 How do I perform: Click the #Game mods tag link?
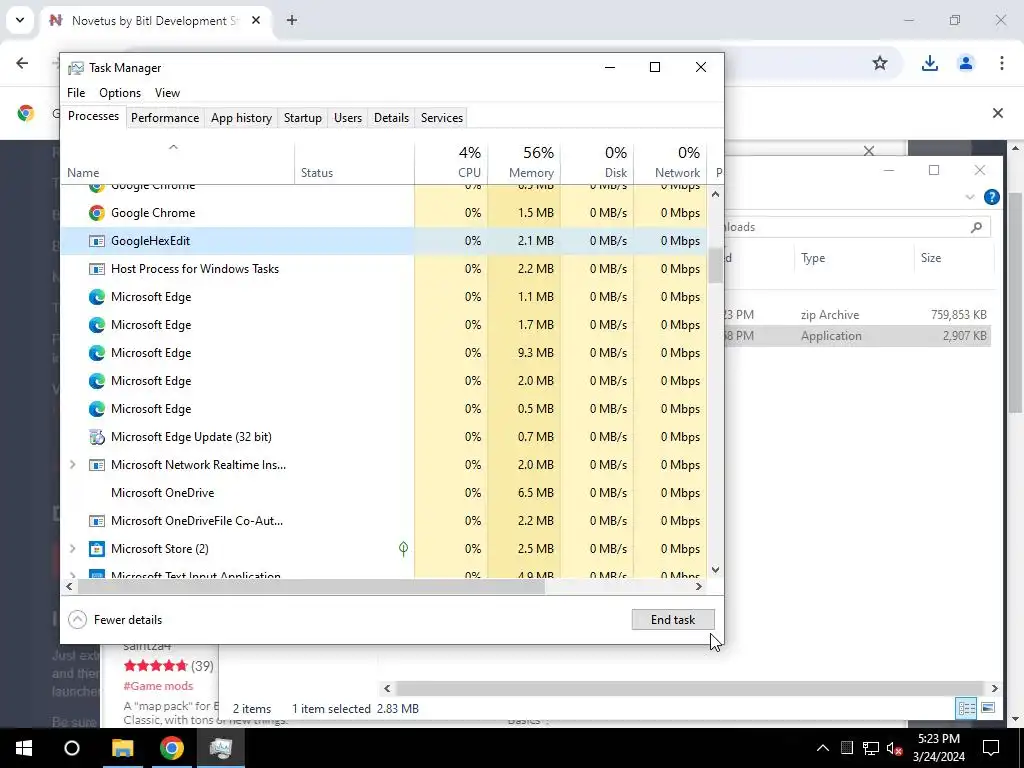[158, 686]
